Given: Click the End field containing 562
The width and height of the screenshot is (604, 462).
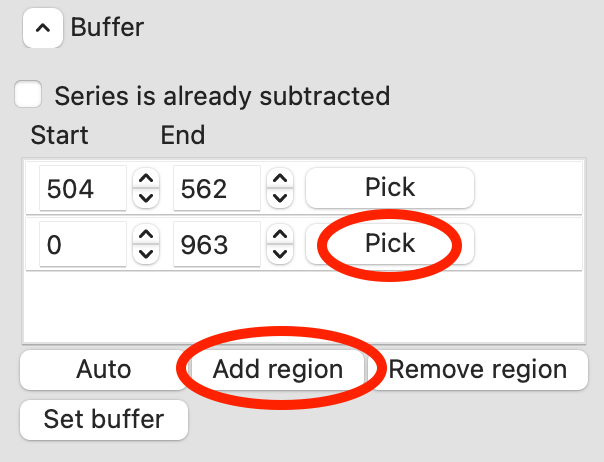Looking at the screenshot, I should [218, 188].
